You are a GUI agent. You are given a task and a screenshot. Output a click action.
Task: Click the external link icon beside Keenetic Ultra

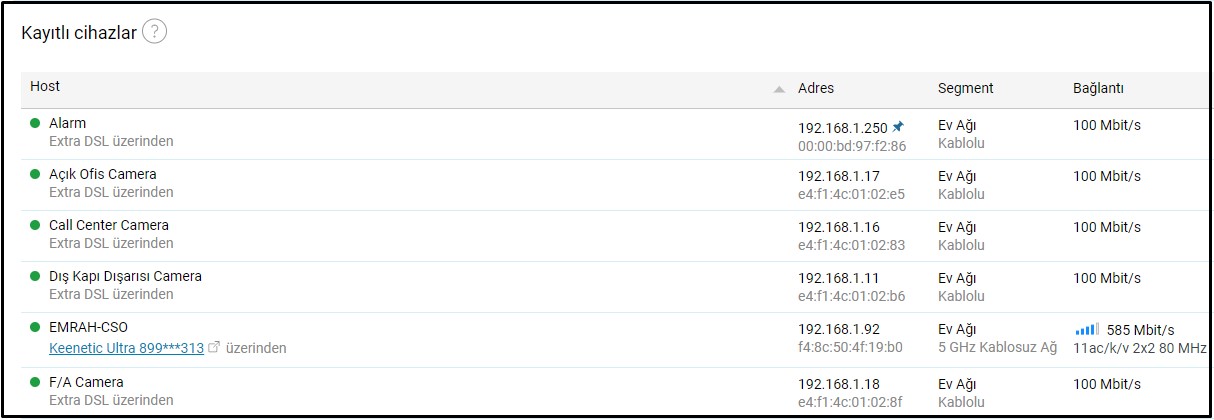[214, 348]
